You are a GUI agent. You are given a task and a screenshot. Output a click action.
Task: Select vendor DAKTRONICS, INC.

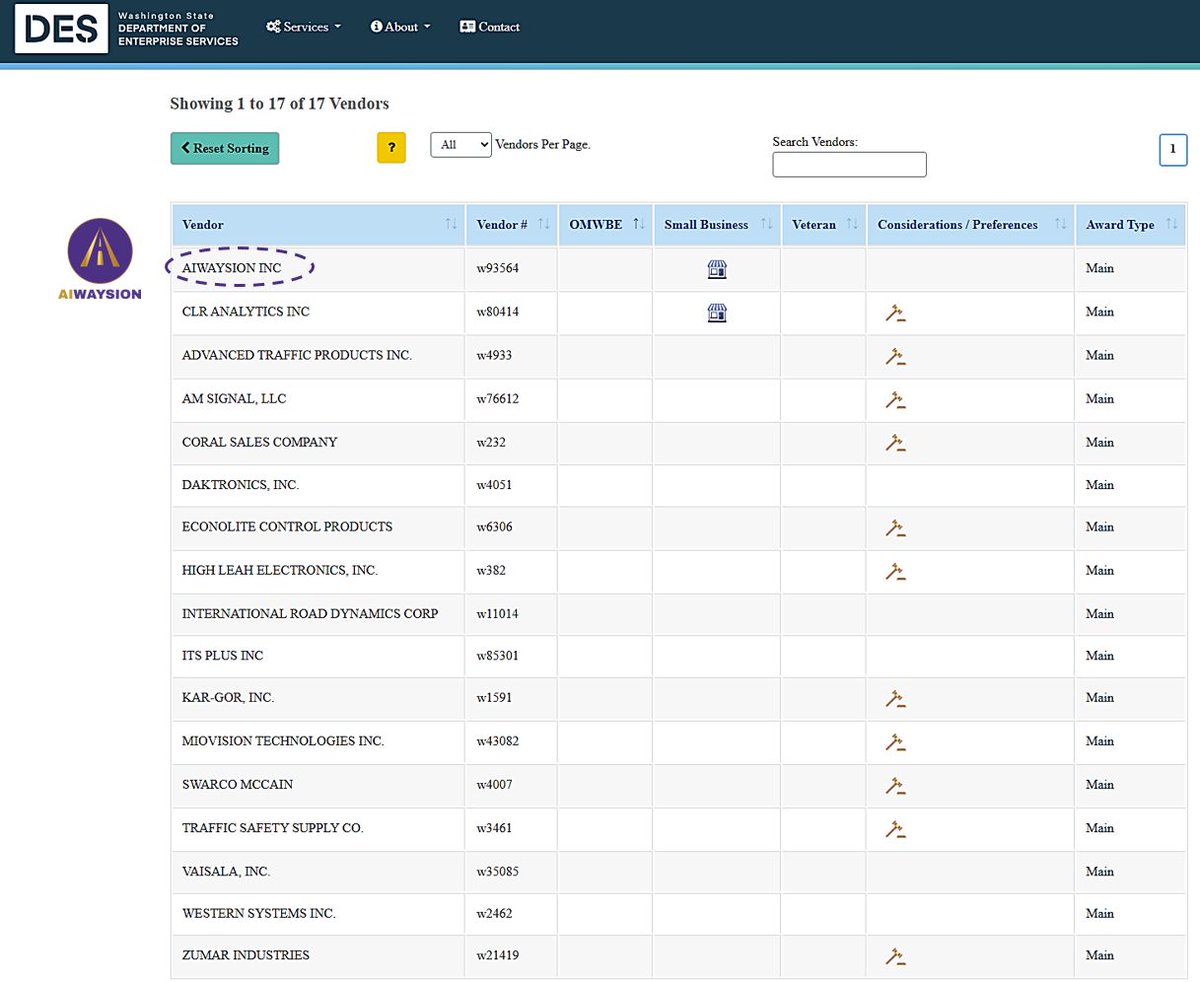[241, 484]
